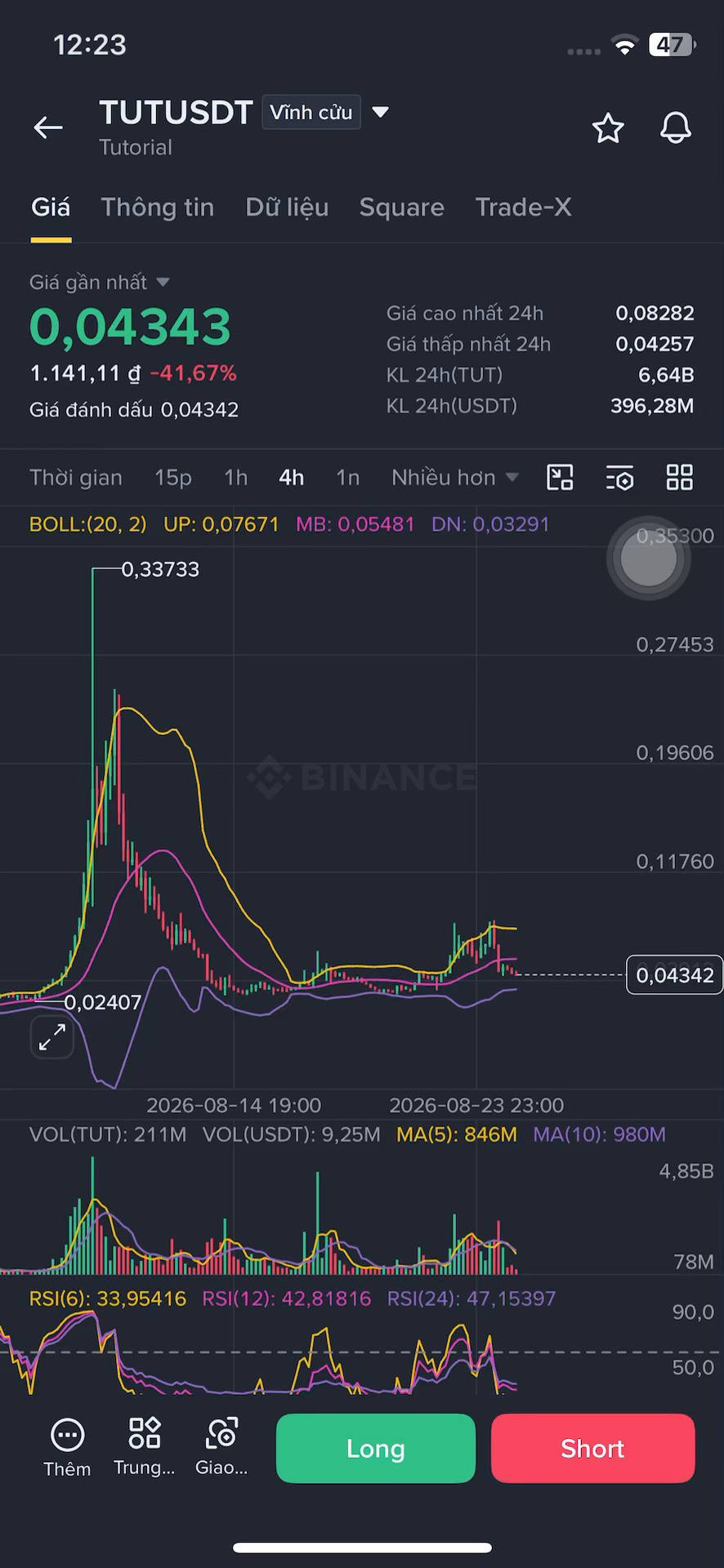Viewport: 724px width, 1568px height.
Task: Open contract type dropdown arrow beside Vĩnh cửu
Action: tap(381, 112)
